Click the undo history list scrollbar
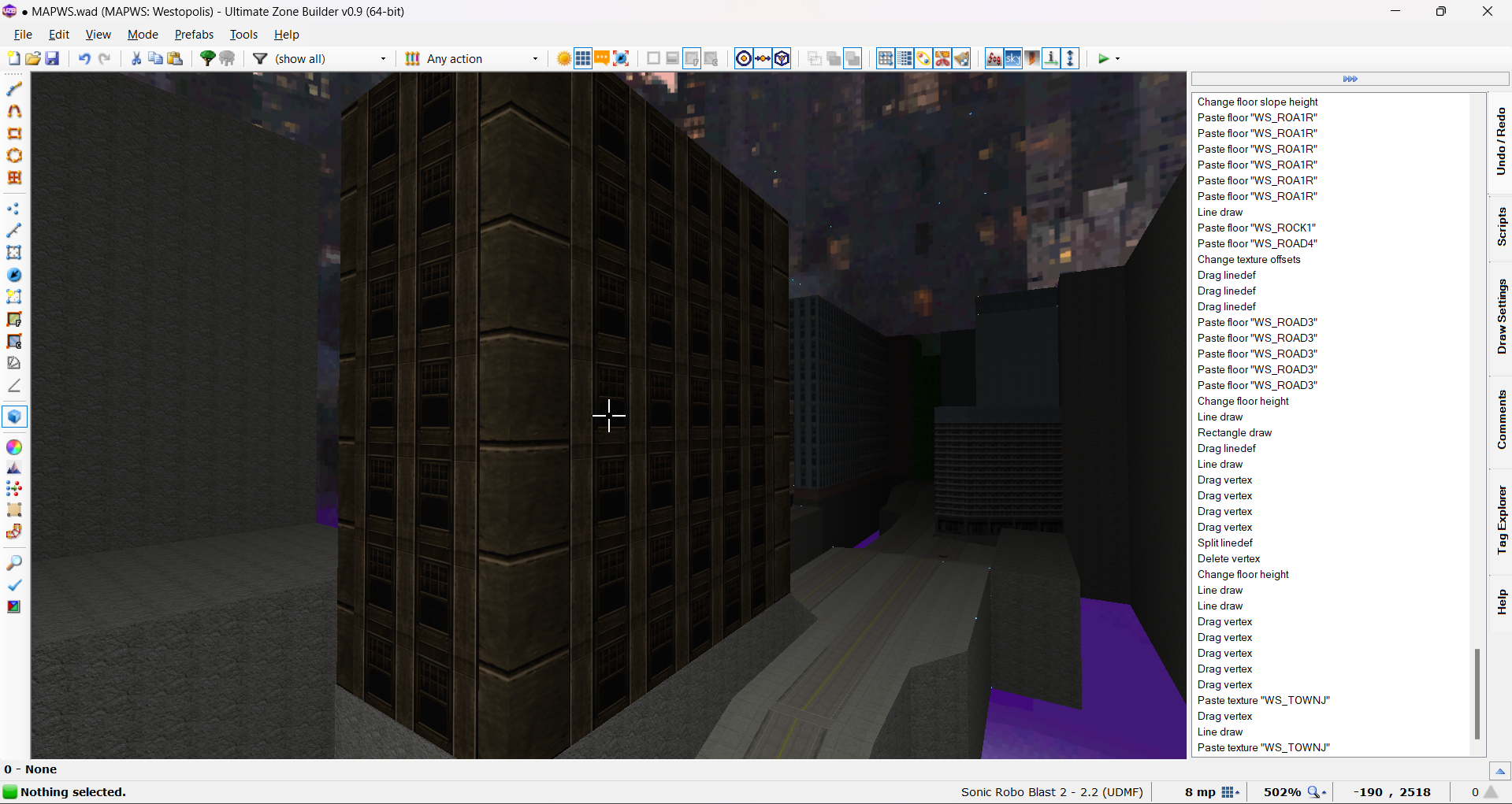 [x=1477, y=693]
